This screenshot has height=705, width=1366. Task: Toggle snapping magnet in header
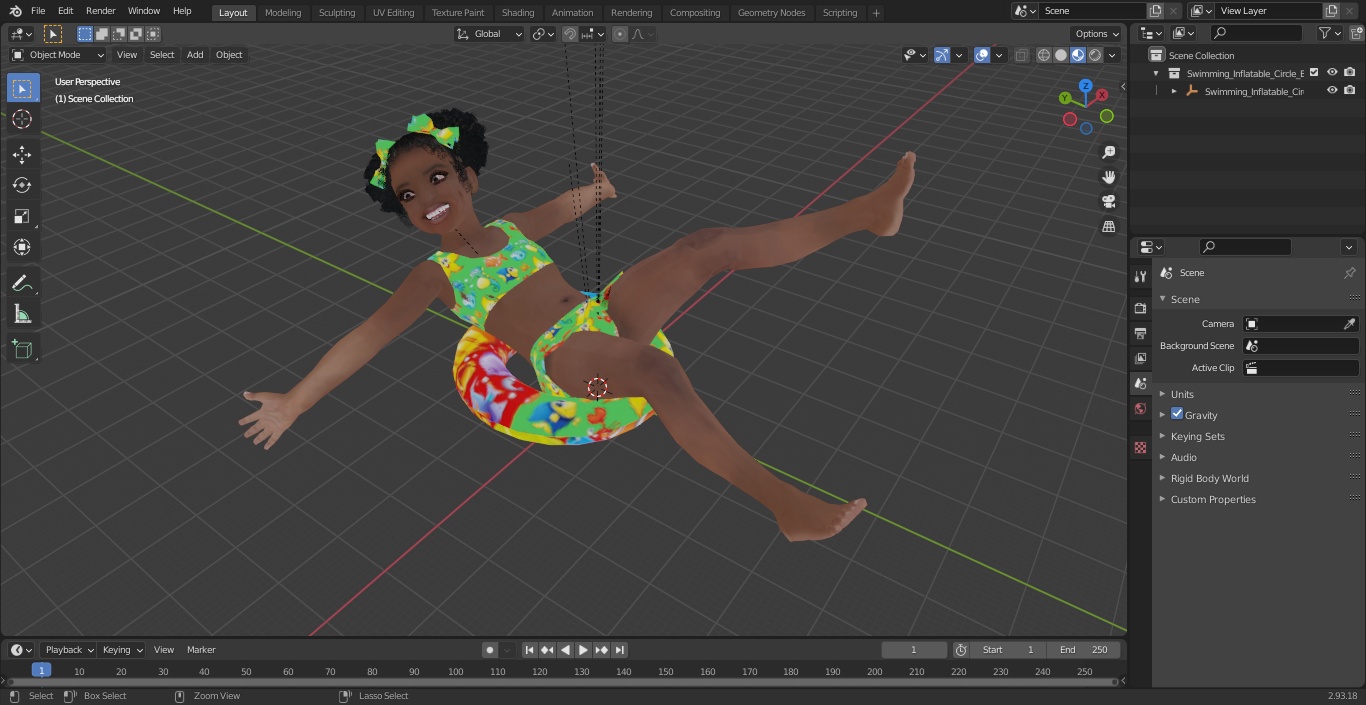click(569, 34)
